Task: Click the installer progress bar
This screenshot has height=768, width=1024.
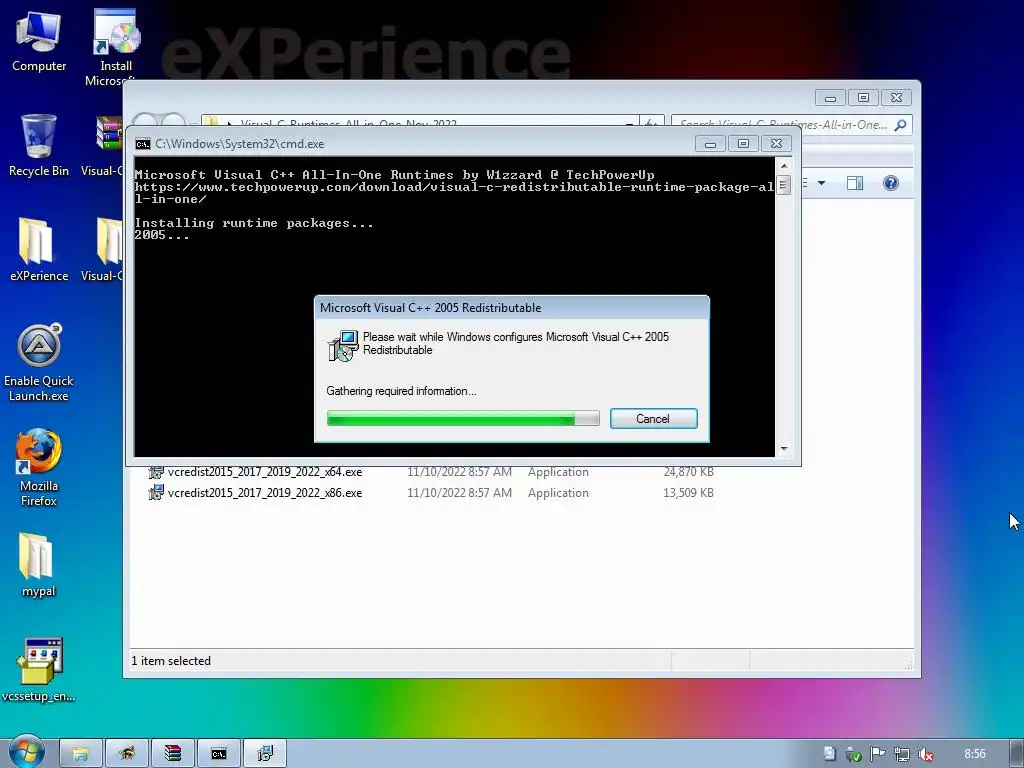Action: (x=463, y=419)
